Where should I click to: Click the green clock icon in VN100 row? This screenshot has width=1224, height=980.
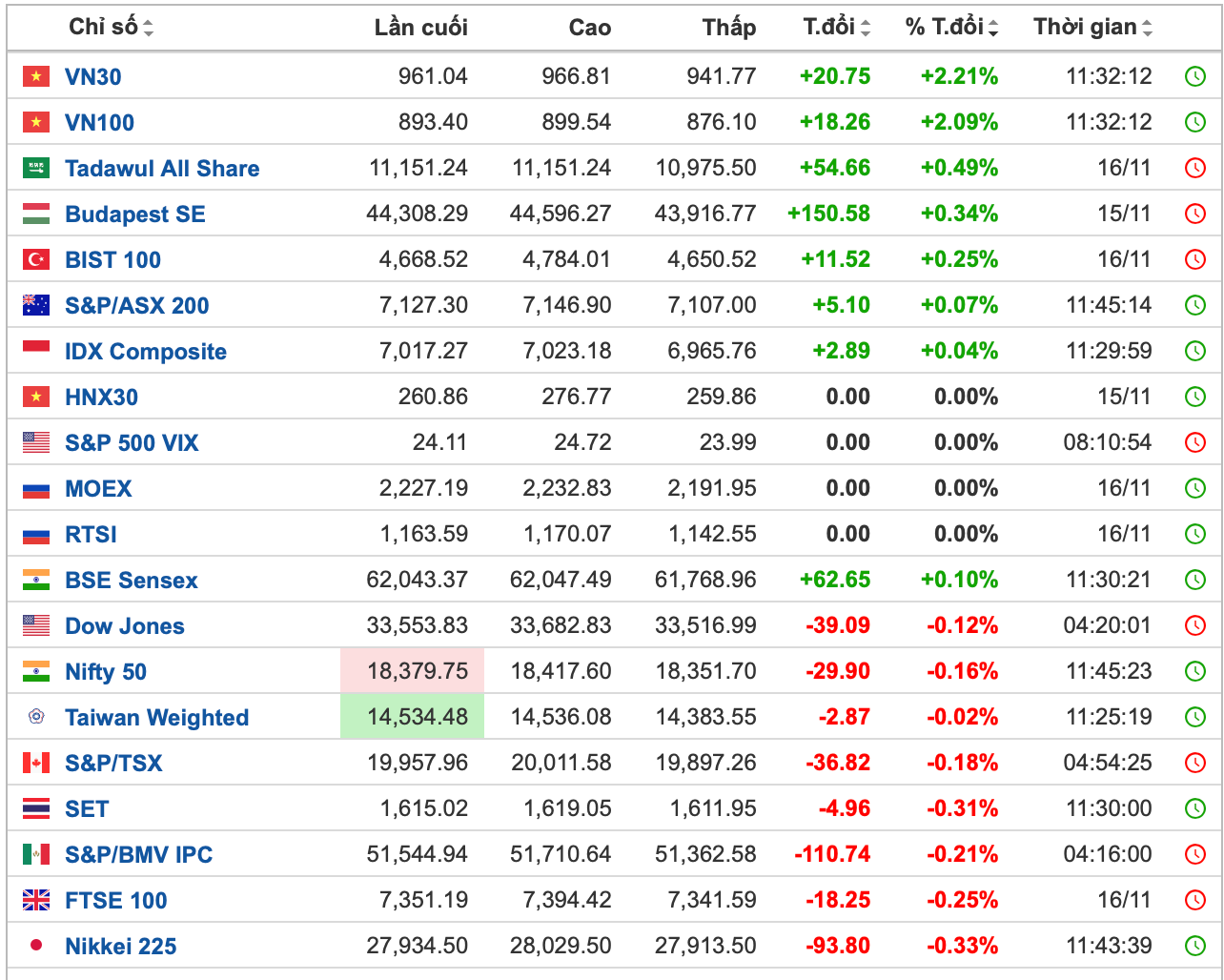pyautogui.click(x=1194, y=122)
